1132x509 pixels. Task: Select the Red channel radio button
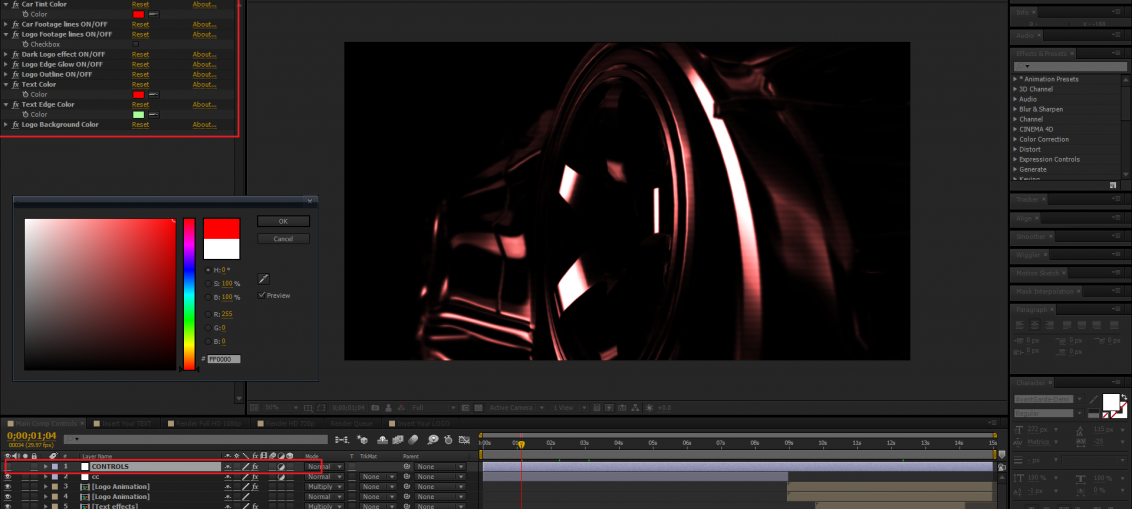click(209, 314)
